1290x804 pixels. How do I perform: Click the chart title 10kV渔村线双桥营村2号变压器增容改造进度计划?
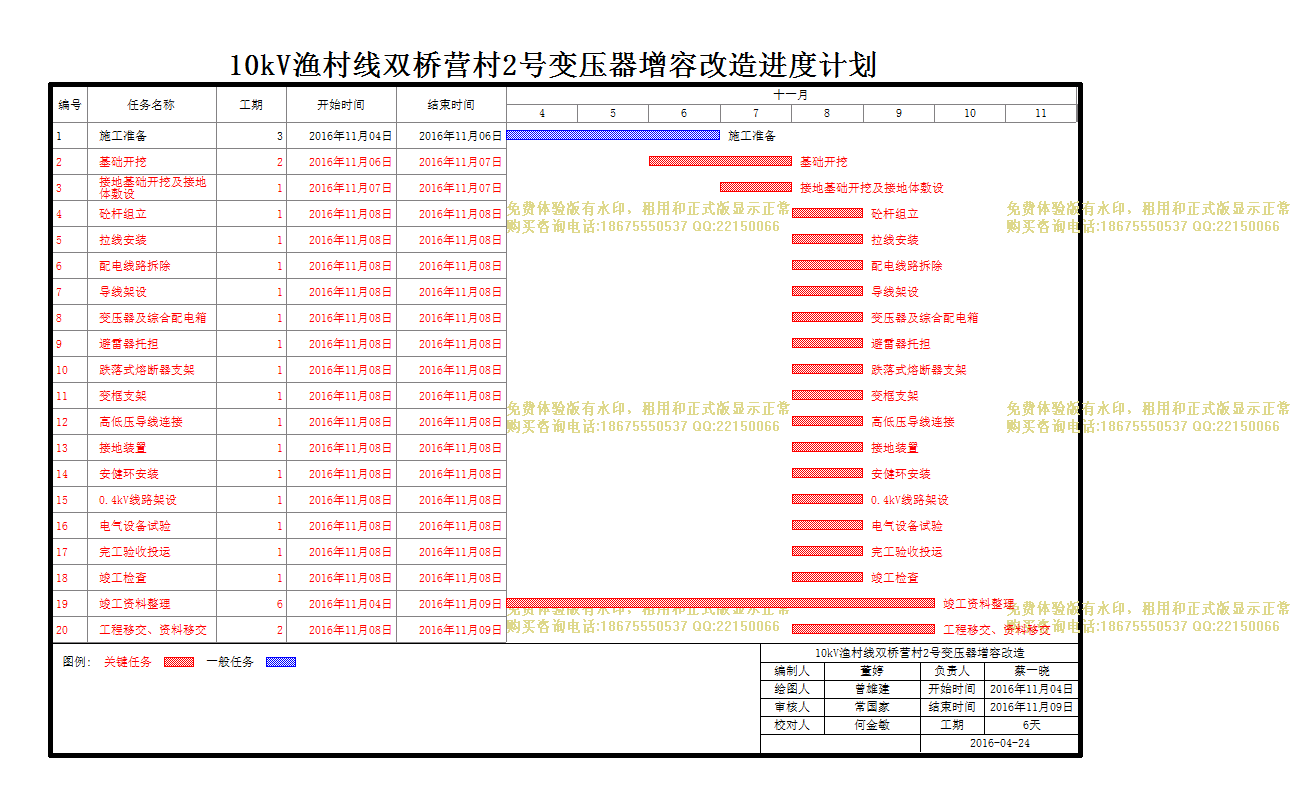554,66
